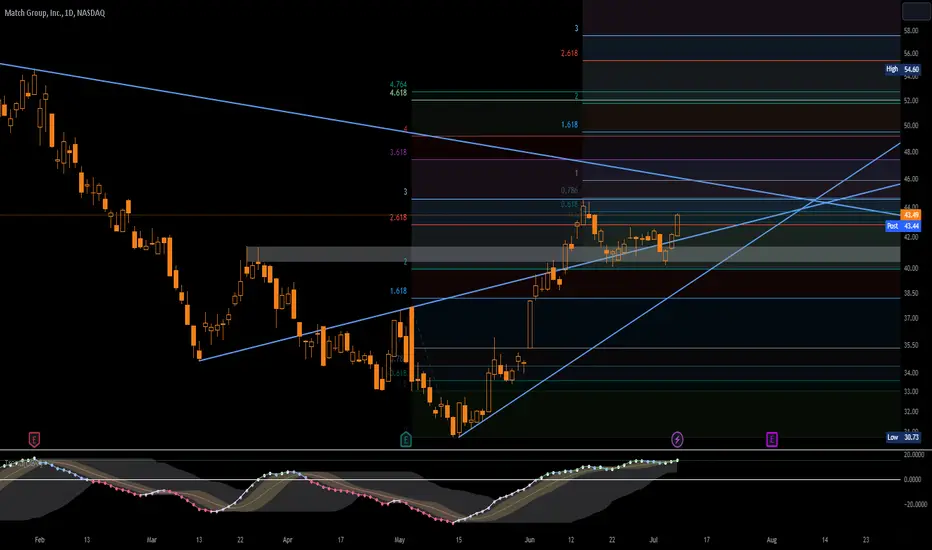Click the -20.0000 indicator scale value
932x550 pixels.
tap(915, 504)
